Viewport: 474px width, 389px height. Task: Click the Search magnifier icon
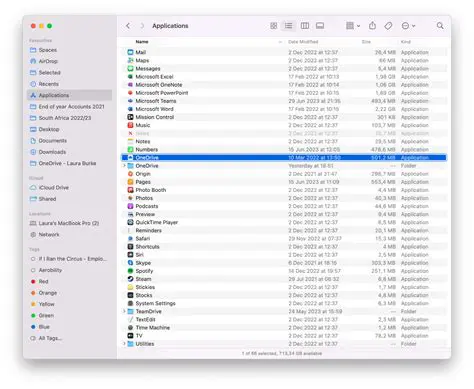click(x=440, y=26)
